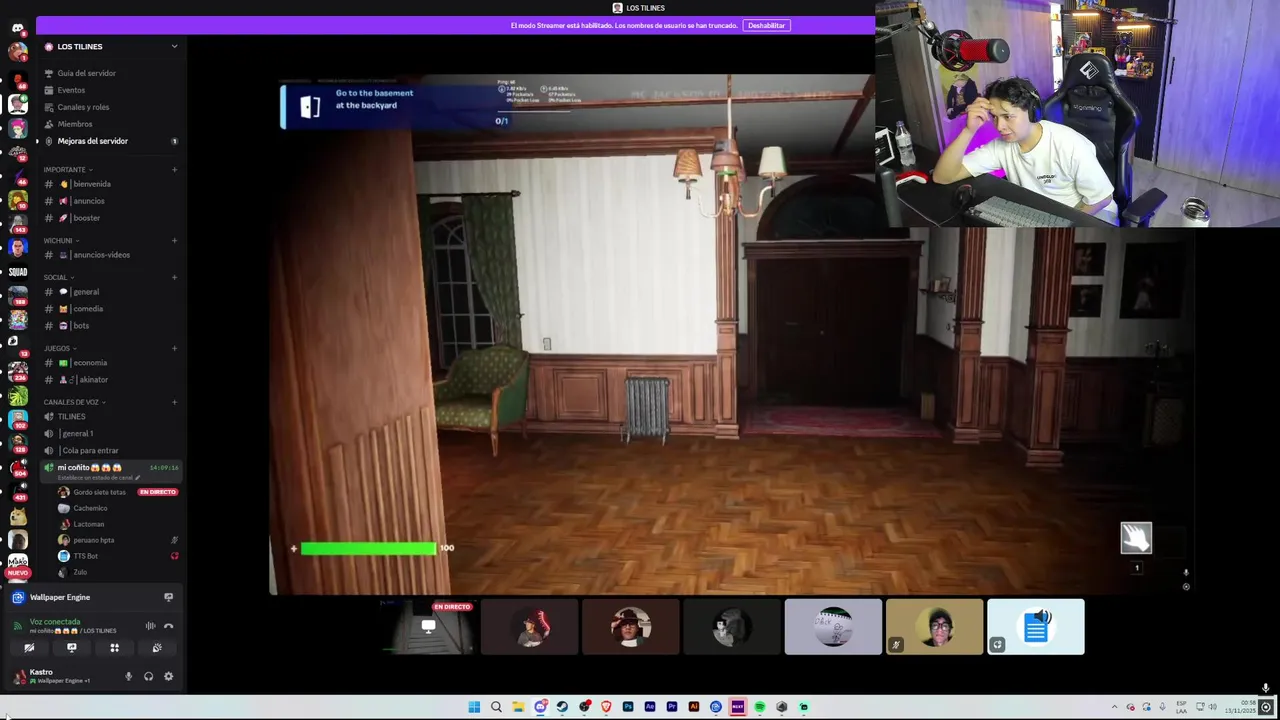Image resolution: width=1280 pixels, height=720 pixels.
Task: Toggle camera on or off
Action: [x=29, y=648]
